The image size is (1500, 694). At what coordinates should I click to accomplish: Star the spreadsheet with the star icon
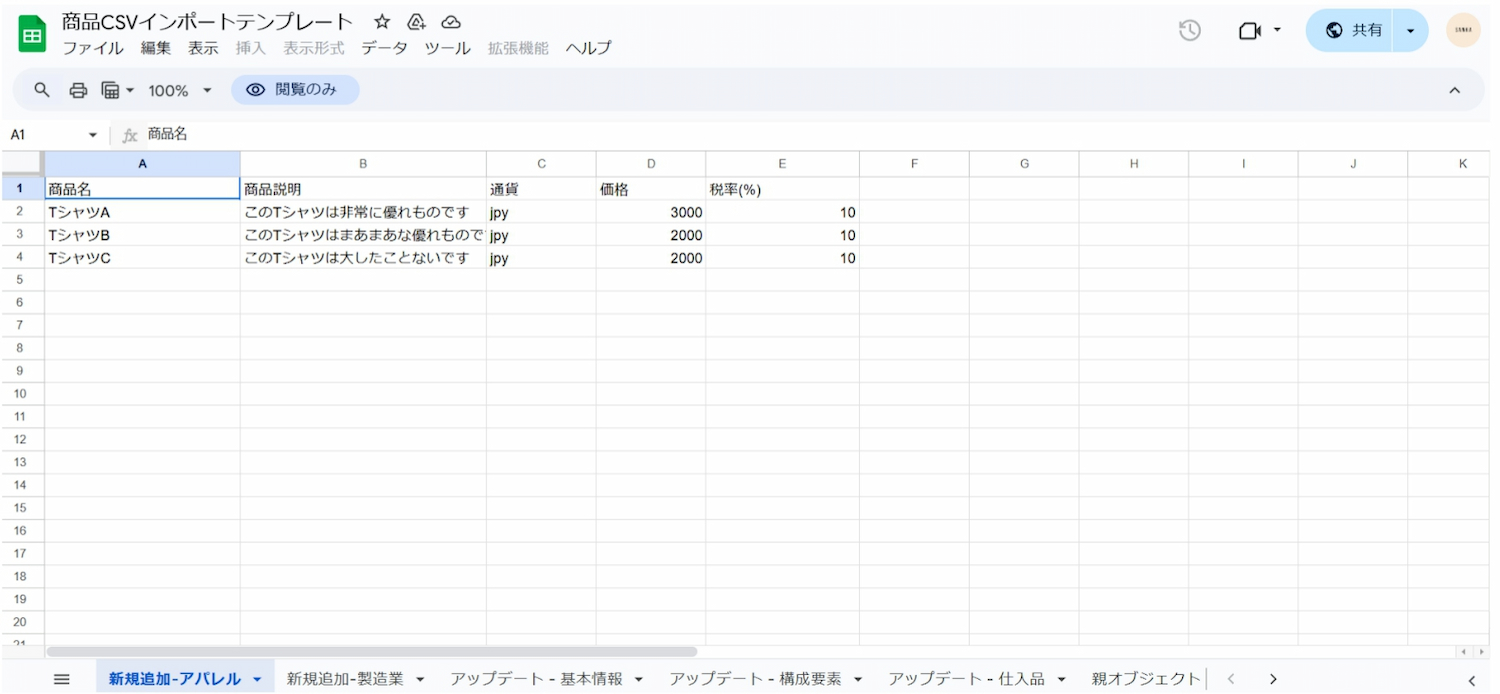tap(382, 22)
